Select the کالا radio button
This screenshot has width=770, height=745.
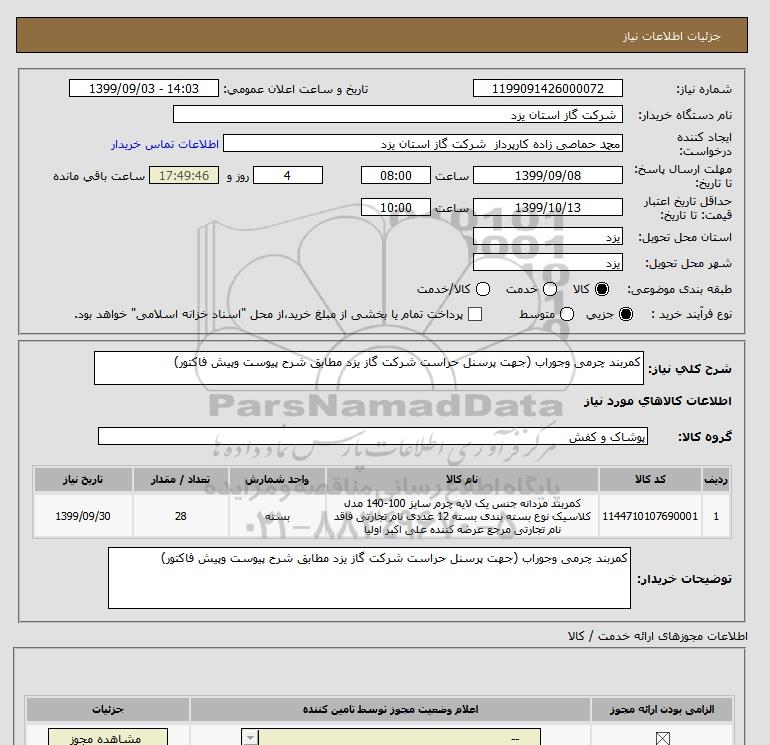601,289
